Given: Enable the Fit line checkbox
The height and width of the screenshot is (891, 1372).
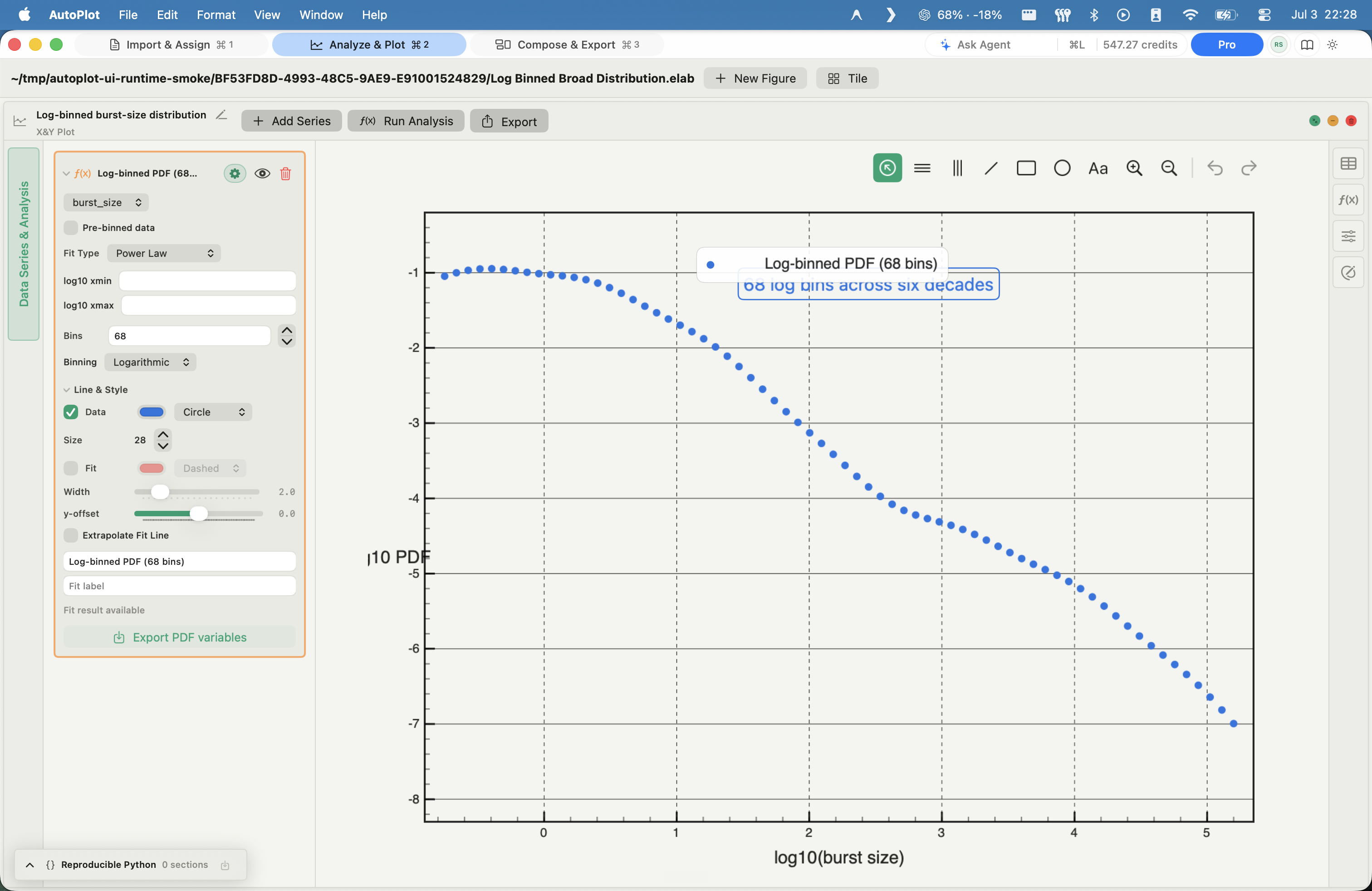Looking at the screenshot, I should [70, 468].
